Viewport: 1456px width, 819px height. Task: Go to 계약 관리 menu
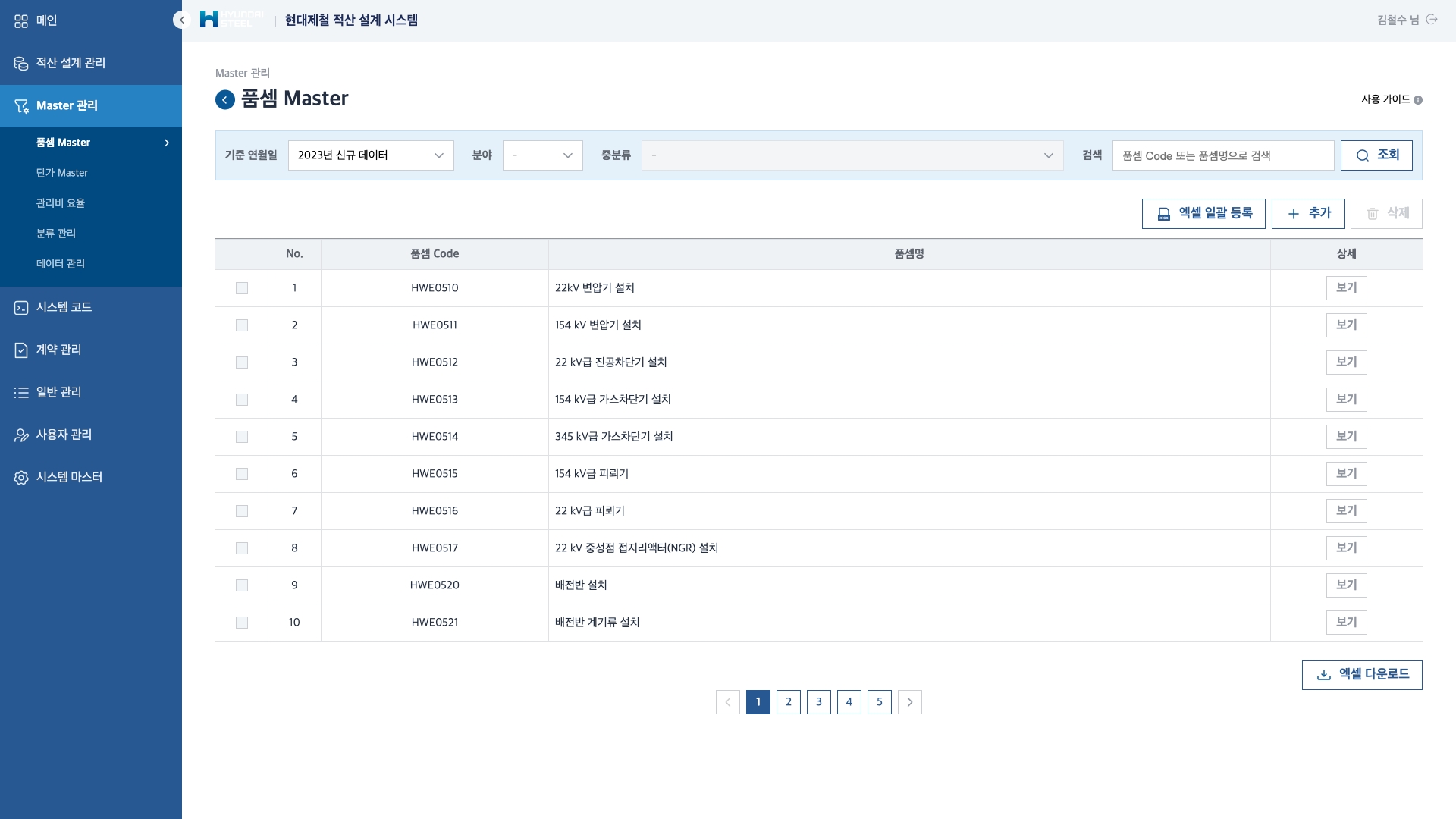tap(58, 350)
